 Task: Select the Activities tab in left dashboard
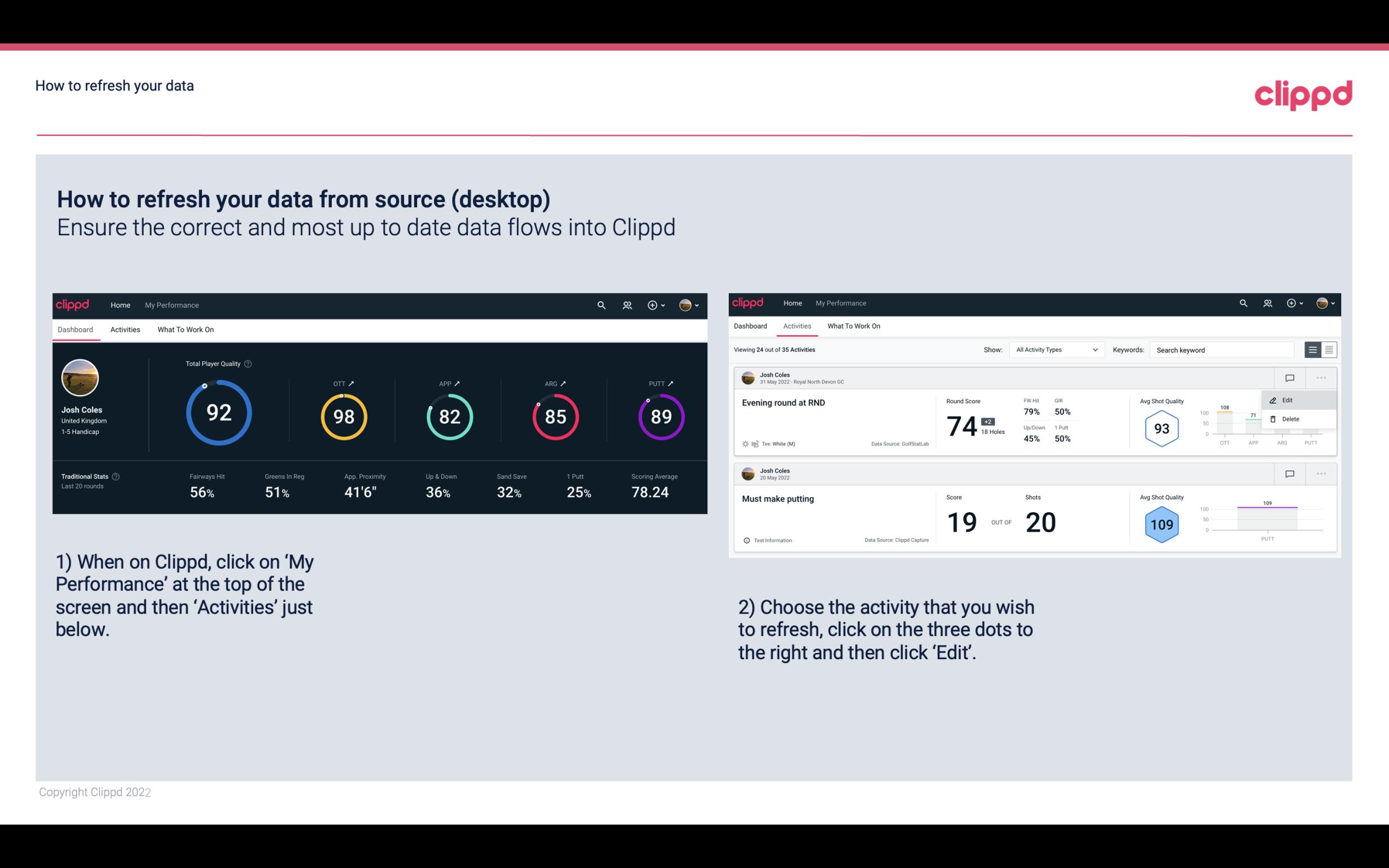125,329
